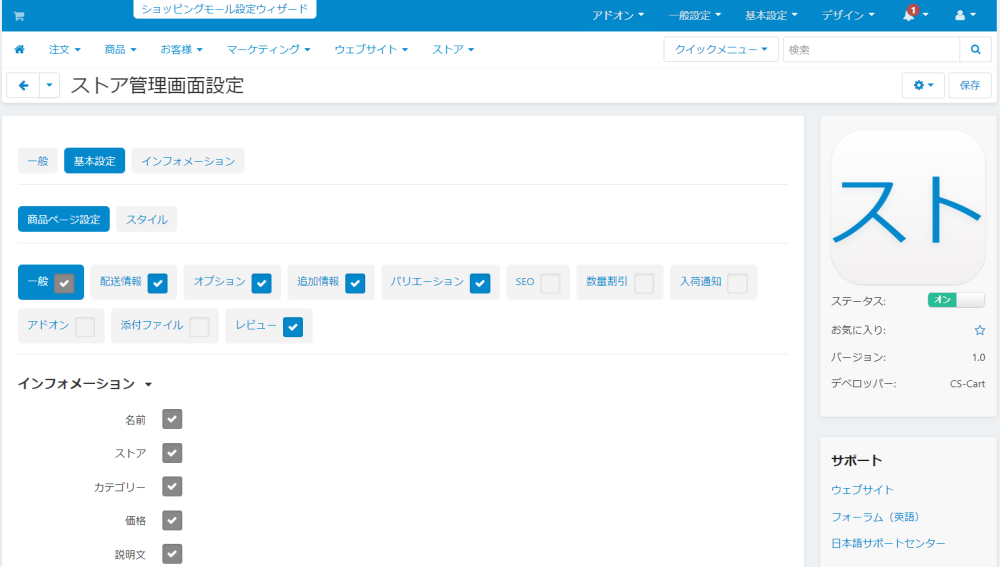Screen dimensions: 1000x567
Task: Switch to the インフォメーション main tab
Action: tap(188, 161)
